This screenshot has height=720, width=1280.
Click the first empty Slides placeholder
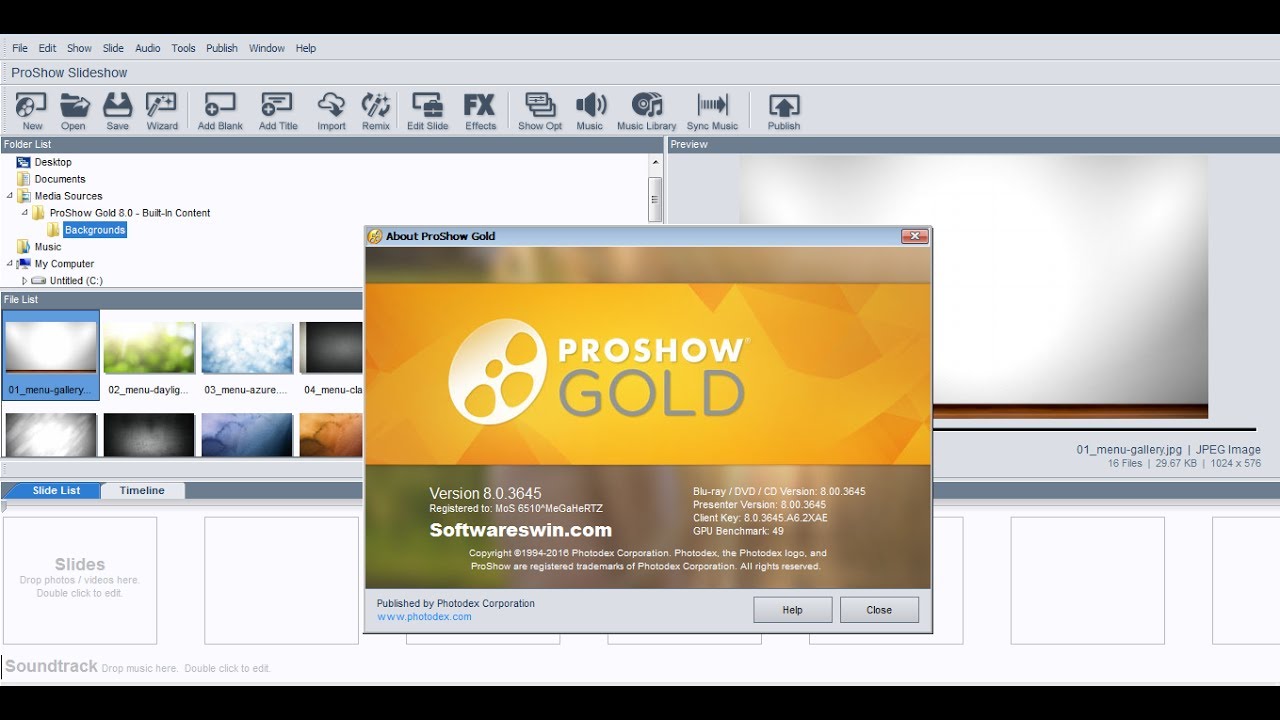pyautogui.click(x=80, y=580)
